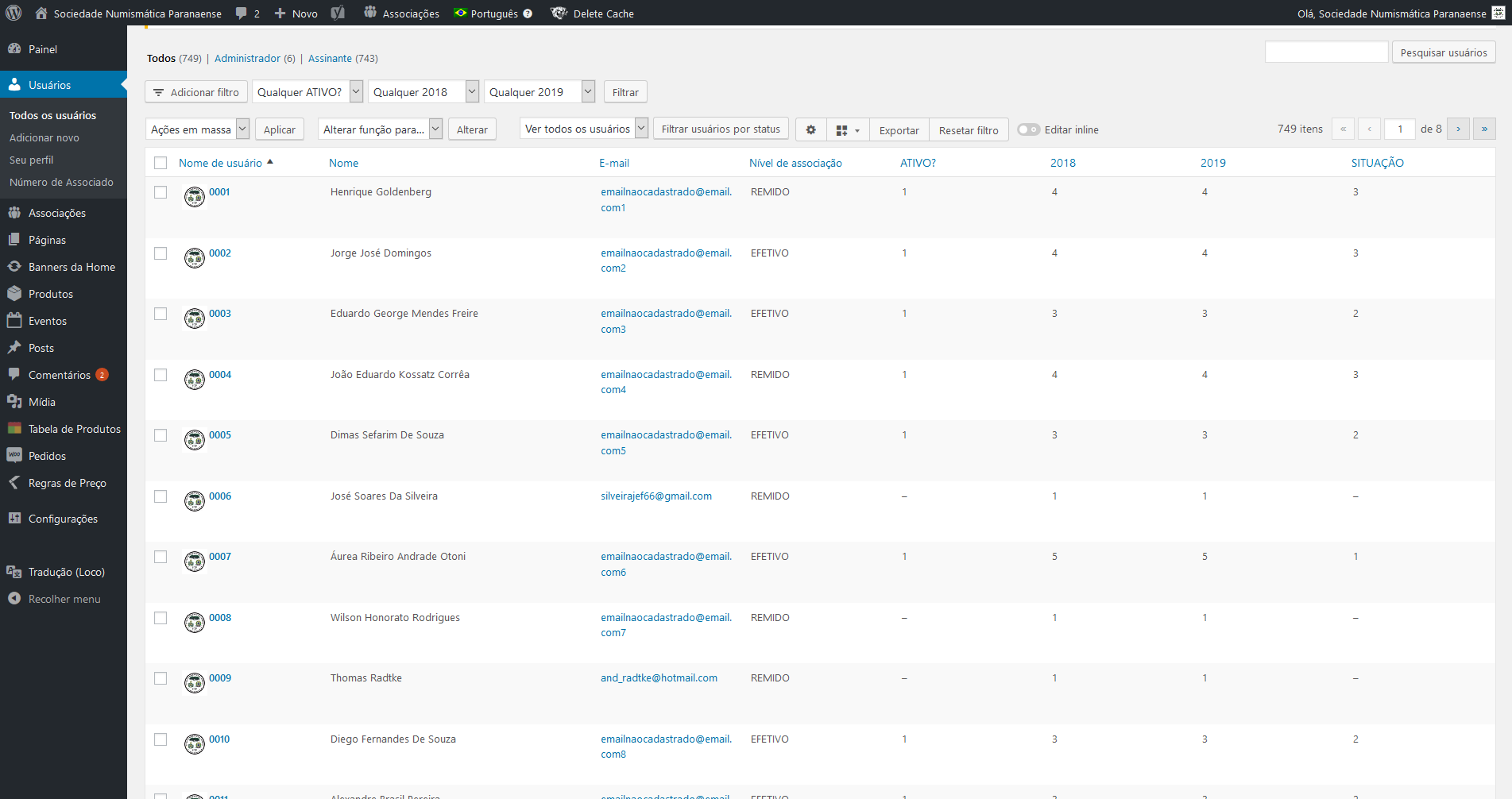Click the Produtos box icon

(14, 293)
